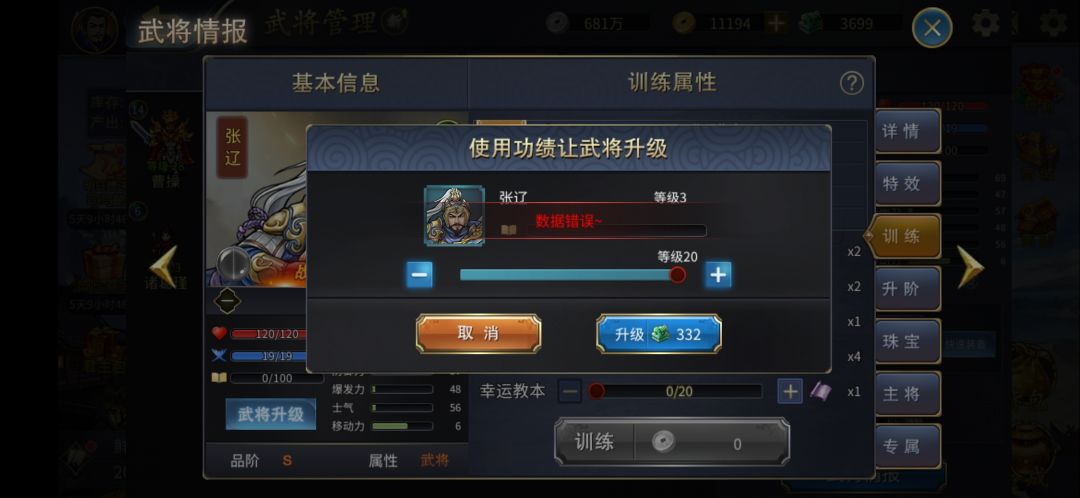This screenshot has width=1080, height=498.
Task: Click the blue minus button in level dialog
Action: pyautogui.click(x=419, y=275)
